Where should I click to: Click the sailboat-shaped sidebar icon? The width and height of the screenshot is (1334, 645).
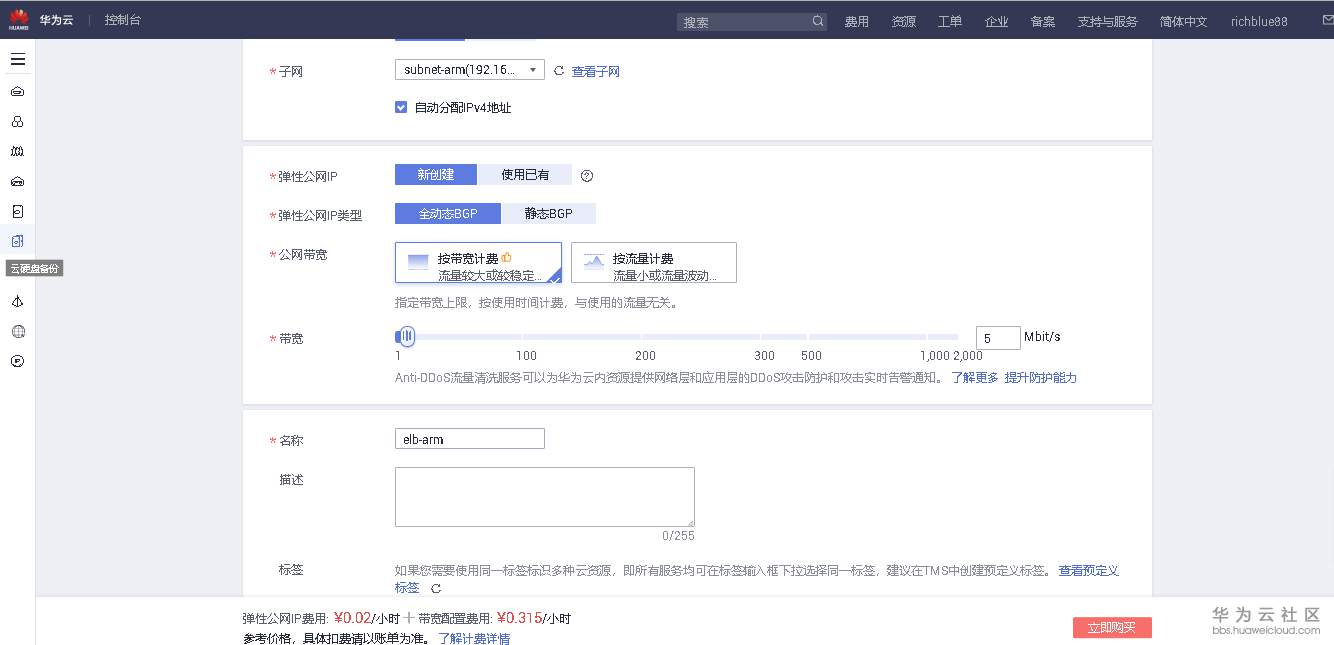[x=17, y=301]
